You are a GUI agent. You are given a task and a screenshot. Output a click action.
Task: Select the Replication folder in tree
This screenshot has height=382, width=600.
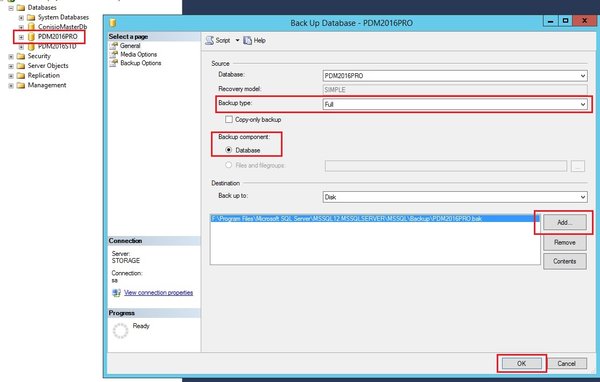(44, 75)
